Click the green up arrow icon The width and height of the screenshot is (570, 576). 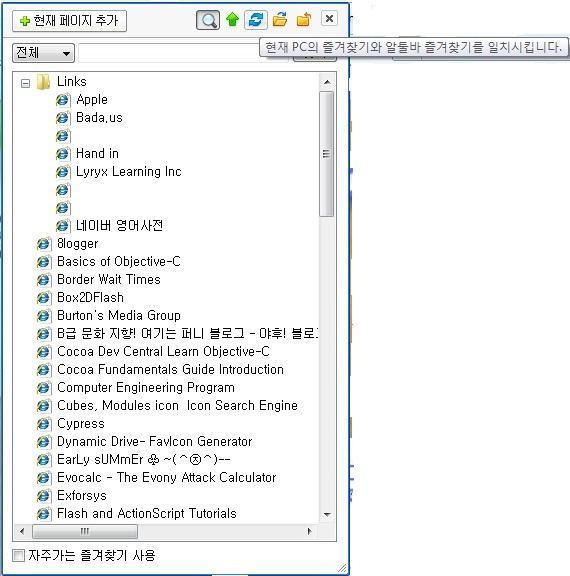click(232, 19)
